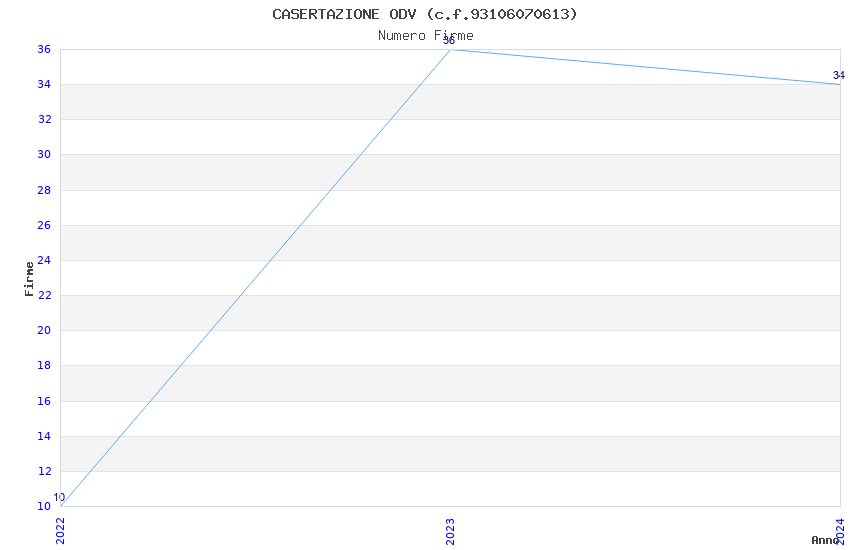Click the chart title CASERTAZIONE ODV

pos(425,14)
